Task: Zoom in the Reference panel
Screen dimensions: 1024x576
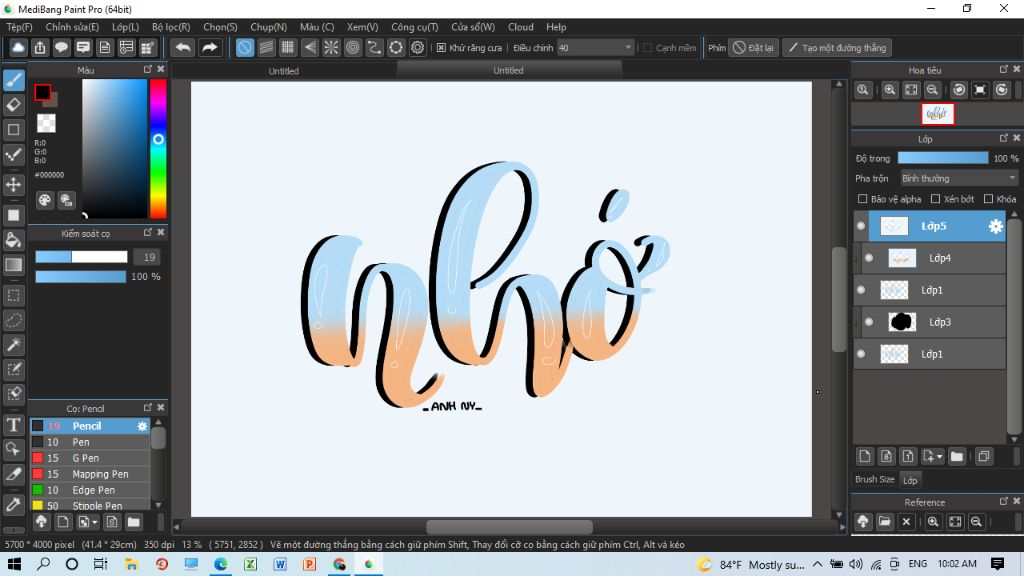Action: [933, 521]
